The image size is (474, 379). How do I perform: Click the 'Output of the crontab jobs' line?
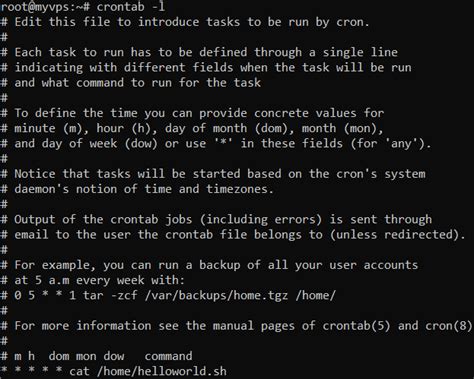click(x=216, y=219)
